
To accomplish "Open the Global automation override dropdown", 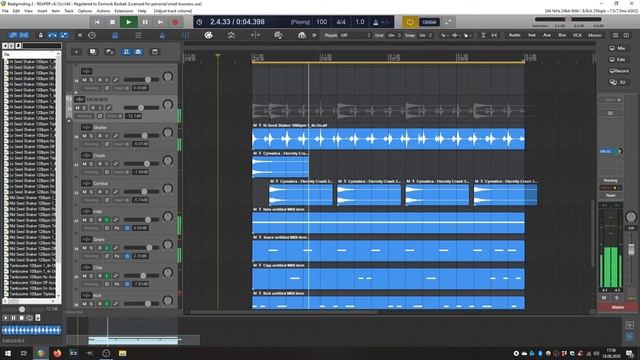I will coord(429,22).
